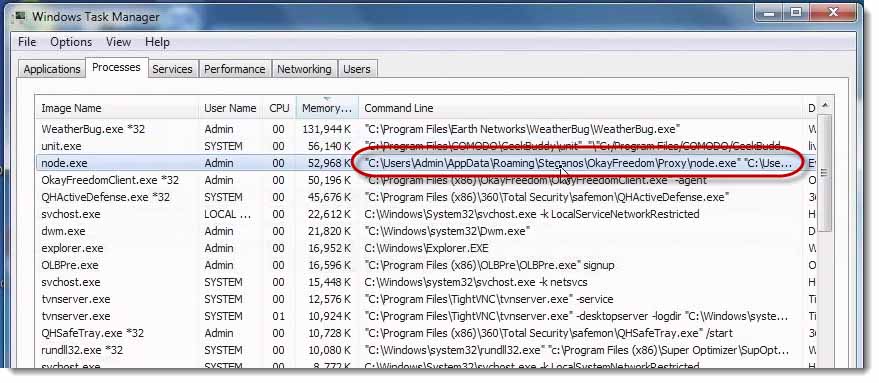Screen dimensions: 879x383
Task: Click the svchost.exe -k netsvcs command line
Action: coord(476,282)
